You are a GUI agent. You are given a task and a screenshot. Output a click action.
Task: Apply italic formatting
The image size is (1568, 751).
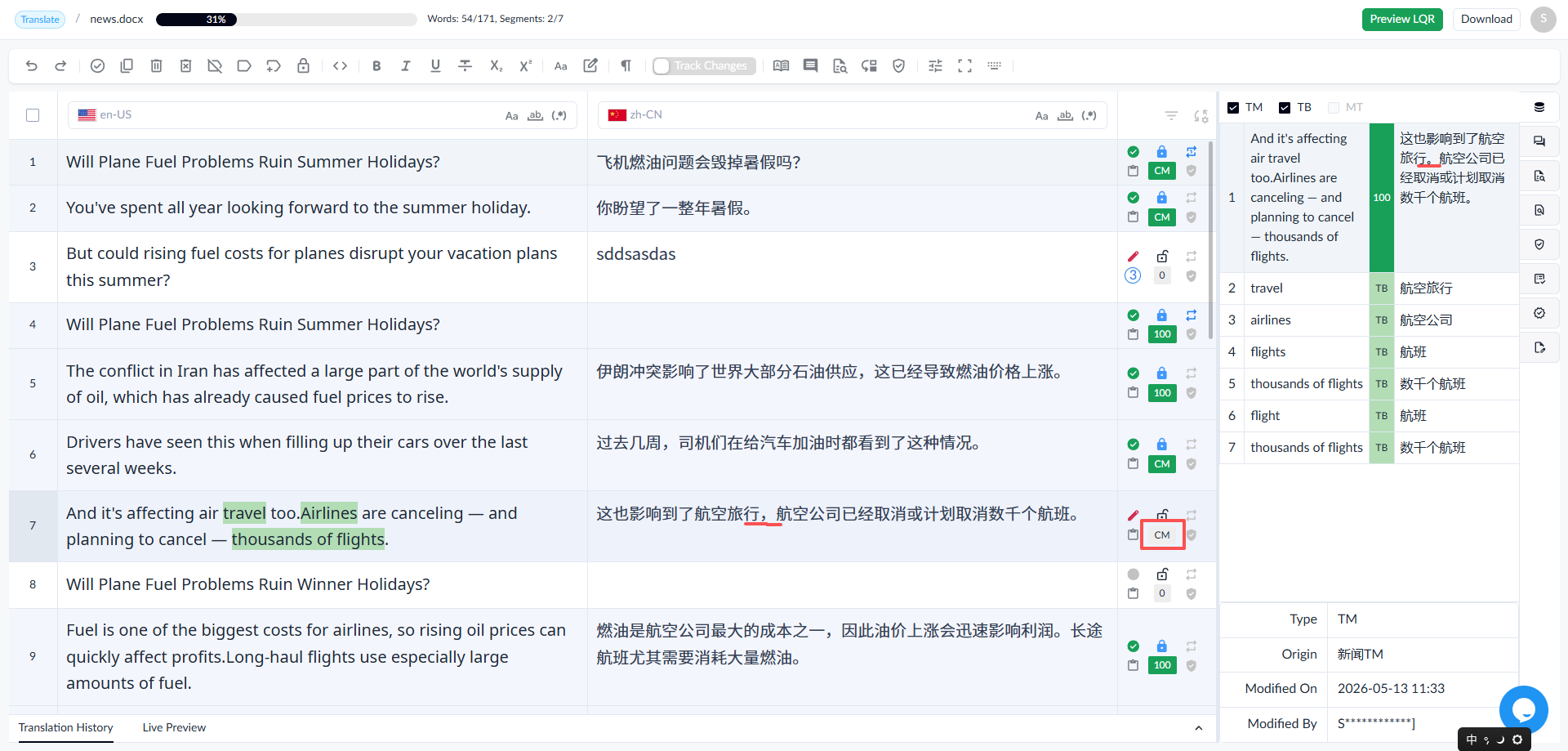[x=406, y=66]
